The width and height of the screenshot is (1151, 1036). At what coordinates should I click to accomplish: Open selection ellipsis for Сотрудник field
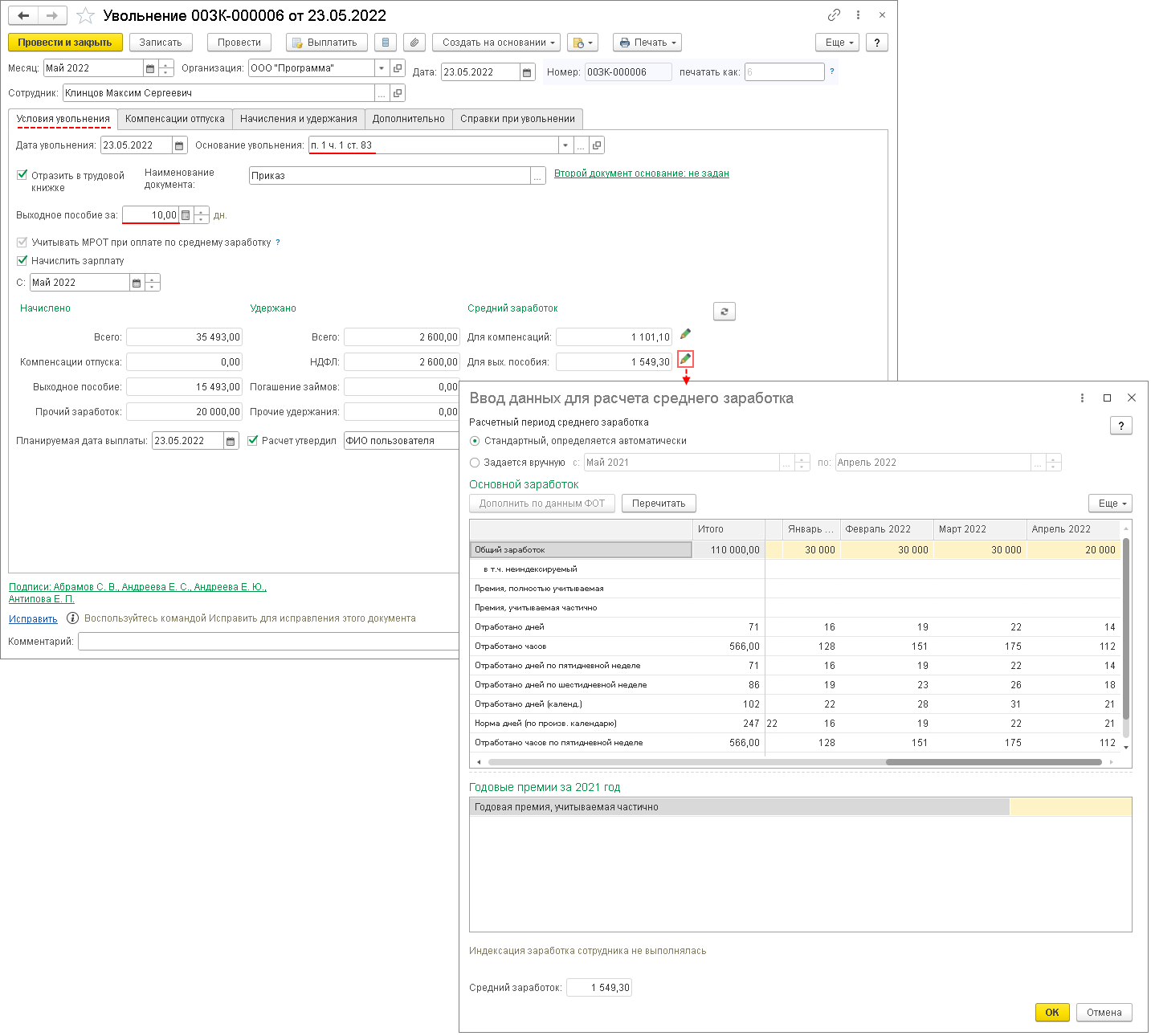pyautogui.click(x=382, y=93)
